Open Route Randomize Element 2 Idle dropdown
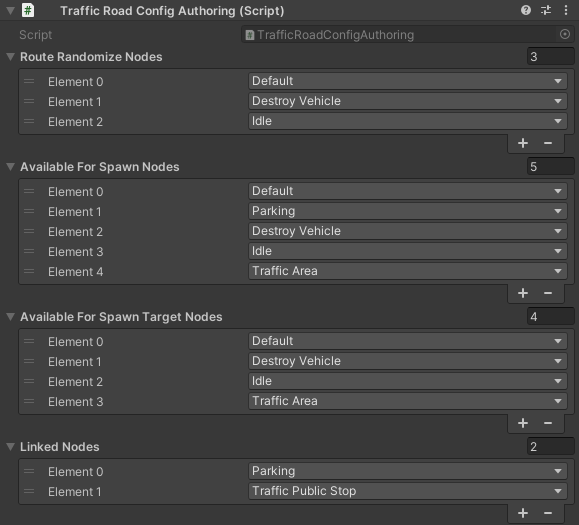Image resolution: width=579 pixels, height=525 pixels. (408, 121)
